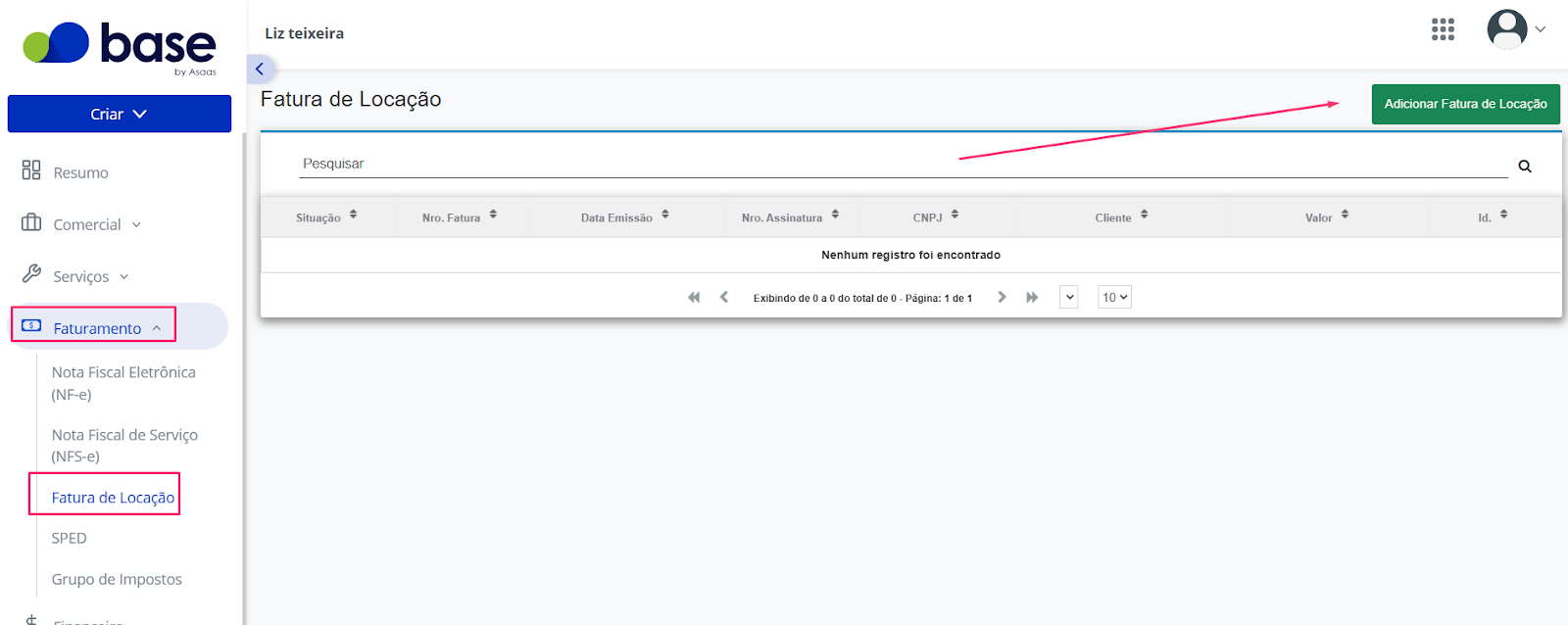
Task: Click the Pesquisar search field
Action: click(x=903, y=164)
